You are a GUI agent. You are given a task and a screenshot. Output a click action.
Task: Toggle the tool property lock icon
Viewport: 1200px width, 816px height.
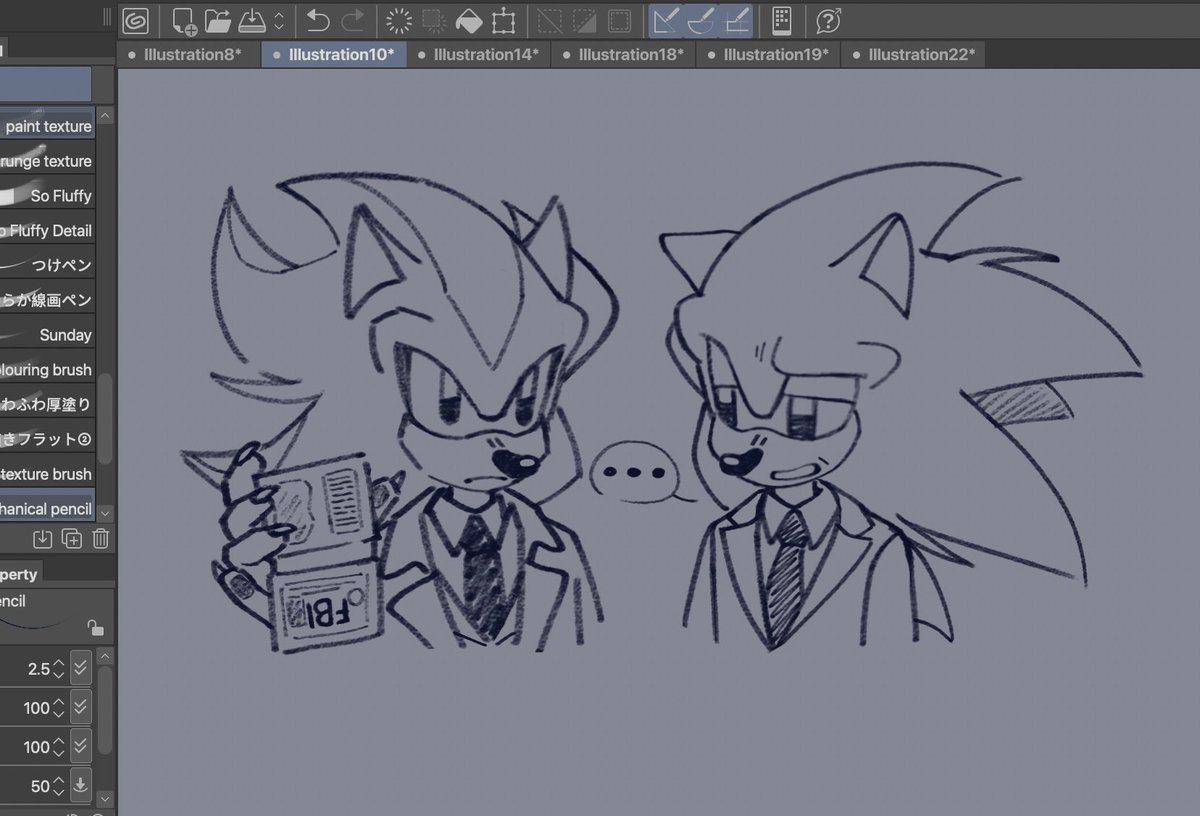pyautogui.click(x=95, y=628)
